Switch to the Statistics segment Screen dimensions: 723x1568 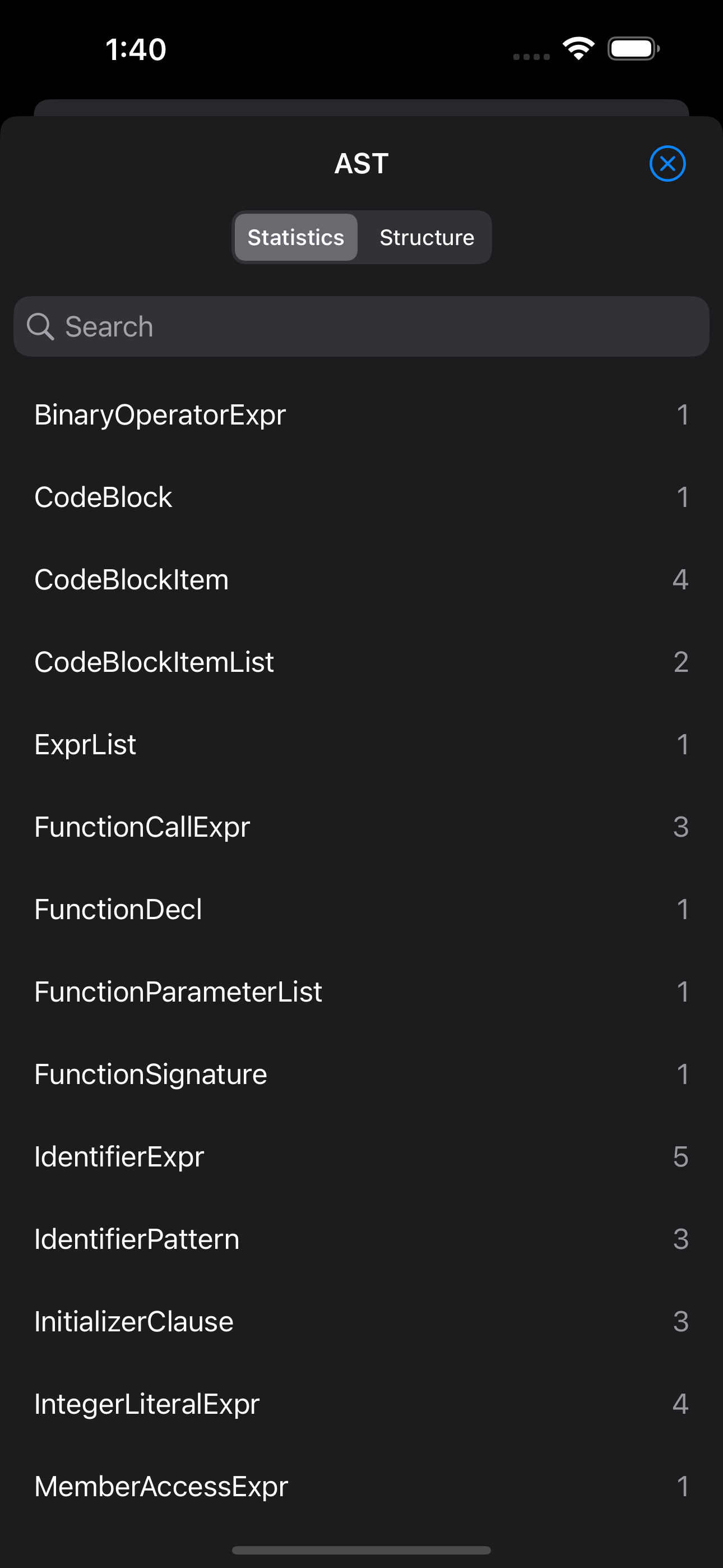click(x=296, y=237)
